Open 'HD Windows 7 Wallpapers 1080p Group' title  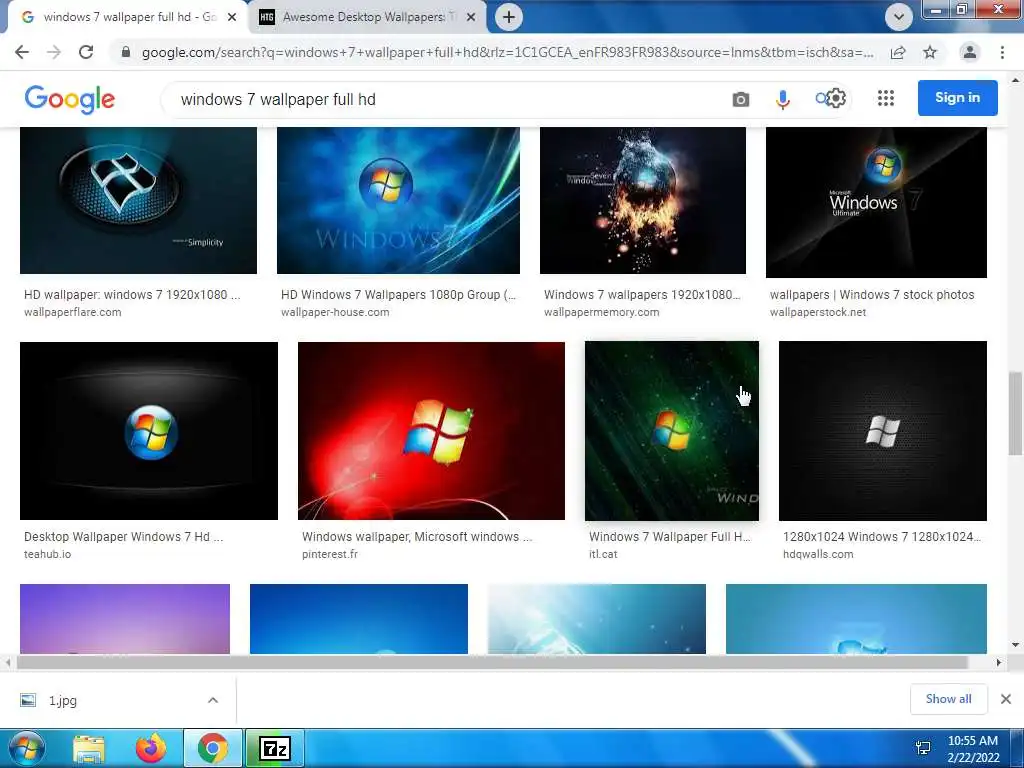tap(398, 295)
